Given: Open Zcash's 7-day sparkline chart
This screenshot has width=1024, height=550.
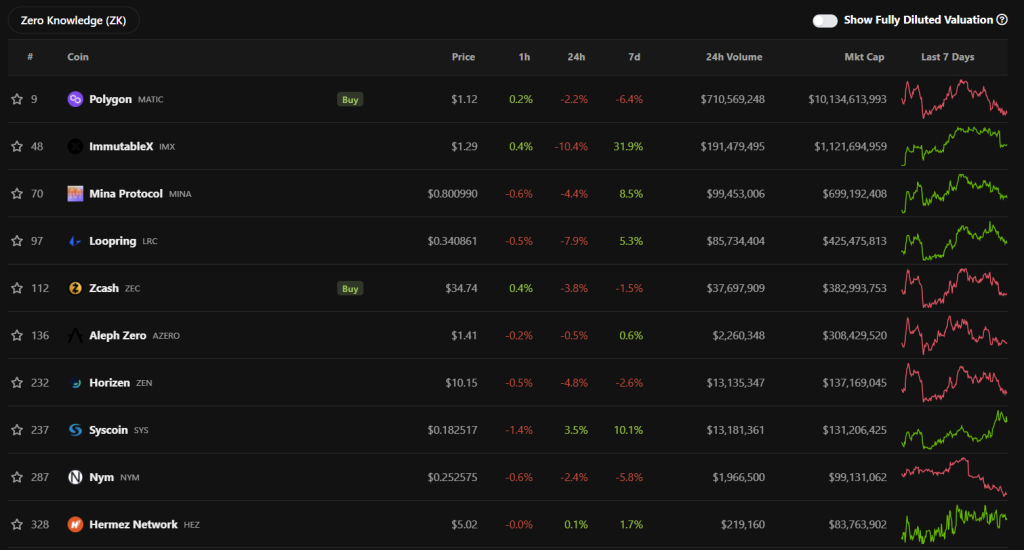Looking at the screenshot, I should pyautogui.click(x=954, y=288).
